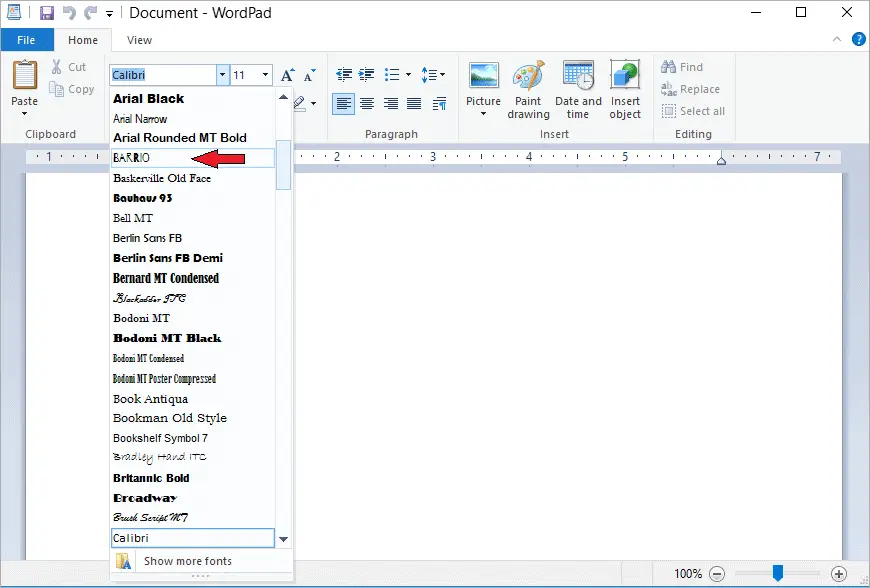This screenshot has width=870, height=588.
Task: Choose Arial Narrow font
Action: (192, 119)
